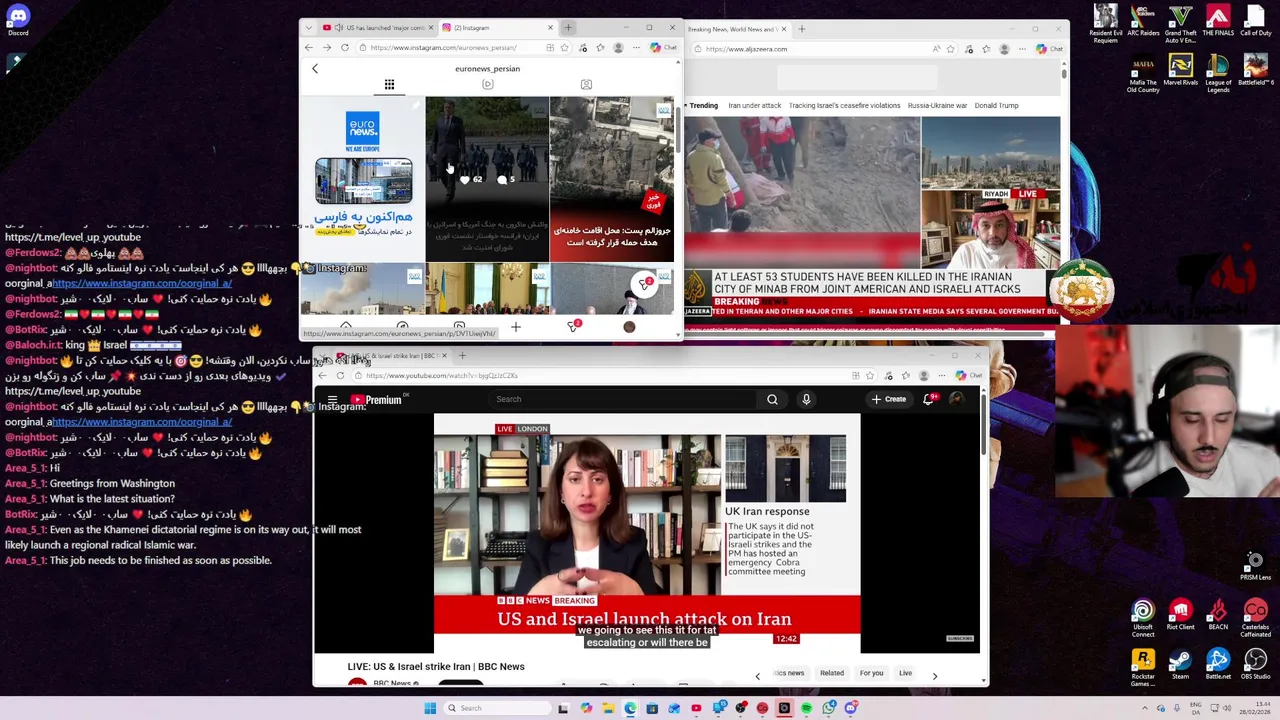
Task: Launch Battle.net desktop shortcut
Action: pos(1218,665)
